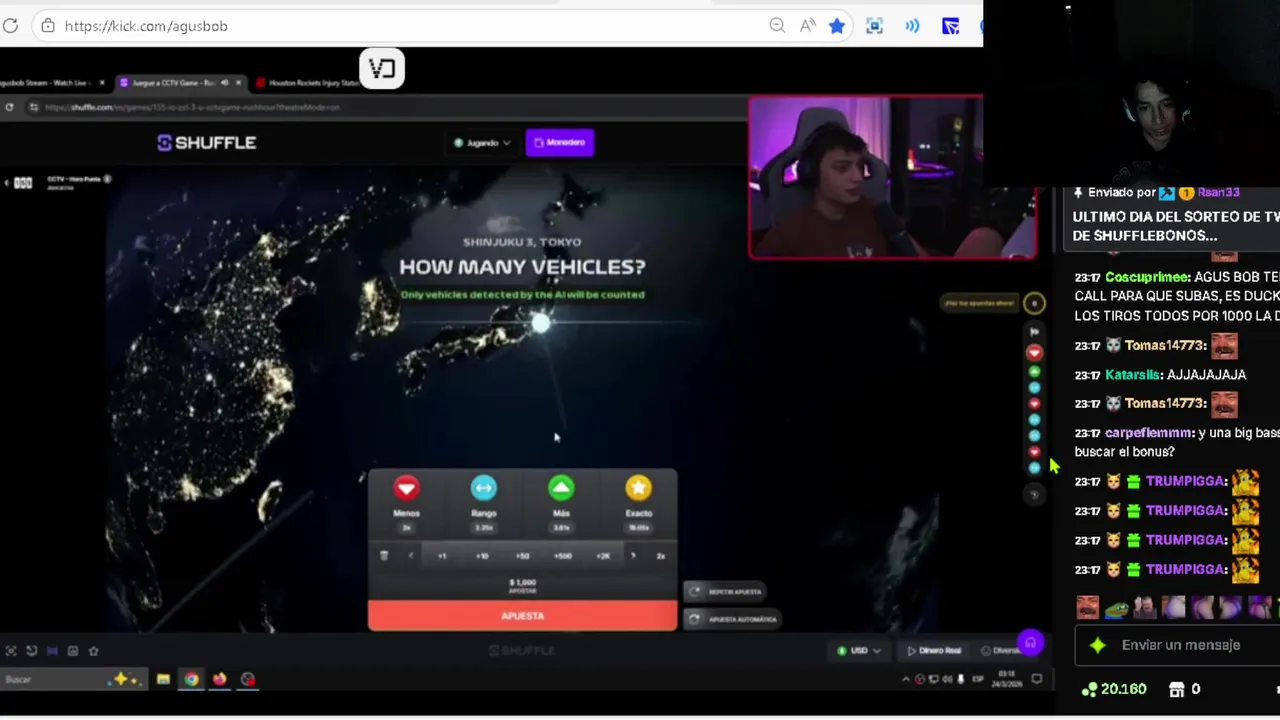The image size is (1280, 720).
Task: Open Rsan33 username in pinned message
Action: tap(1218, 192)
